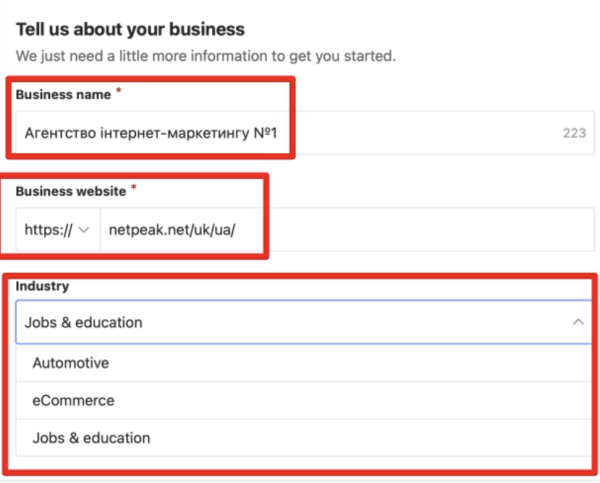Viewport: 600px width, 483px height.
Task: Collapse the Industry dropdown with the up chevron
Action: click(578, 322)
